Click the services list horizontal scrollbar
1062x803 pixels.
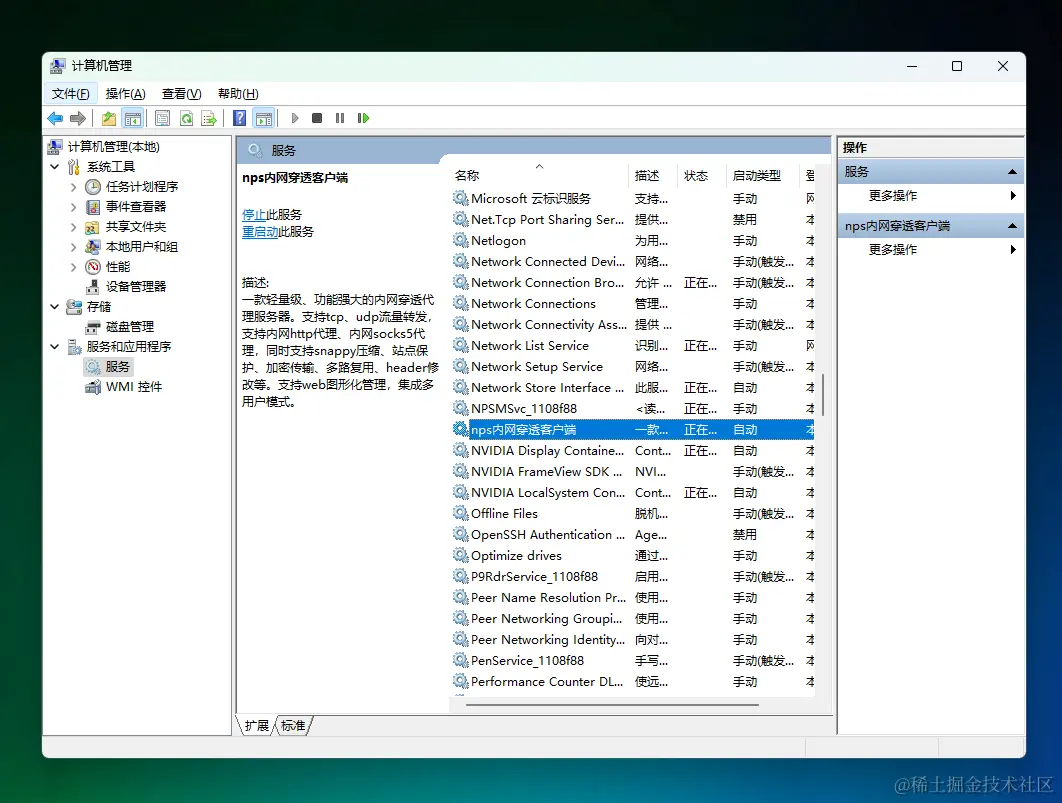612,705
